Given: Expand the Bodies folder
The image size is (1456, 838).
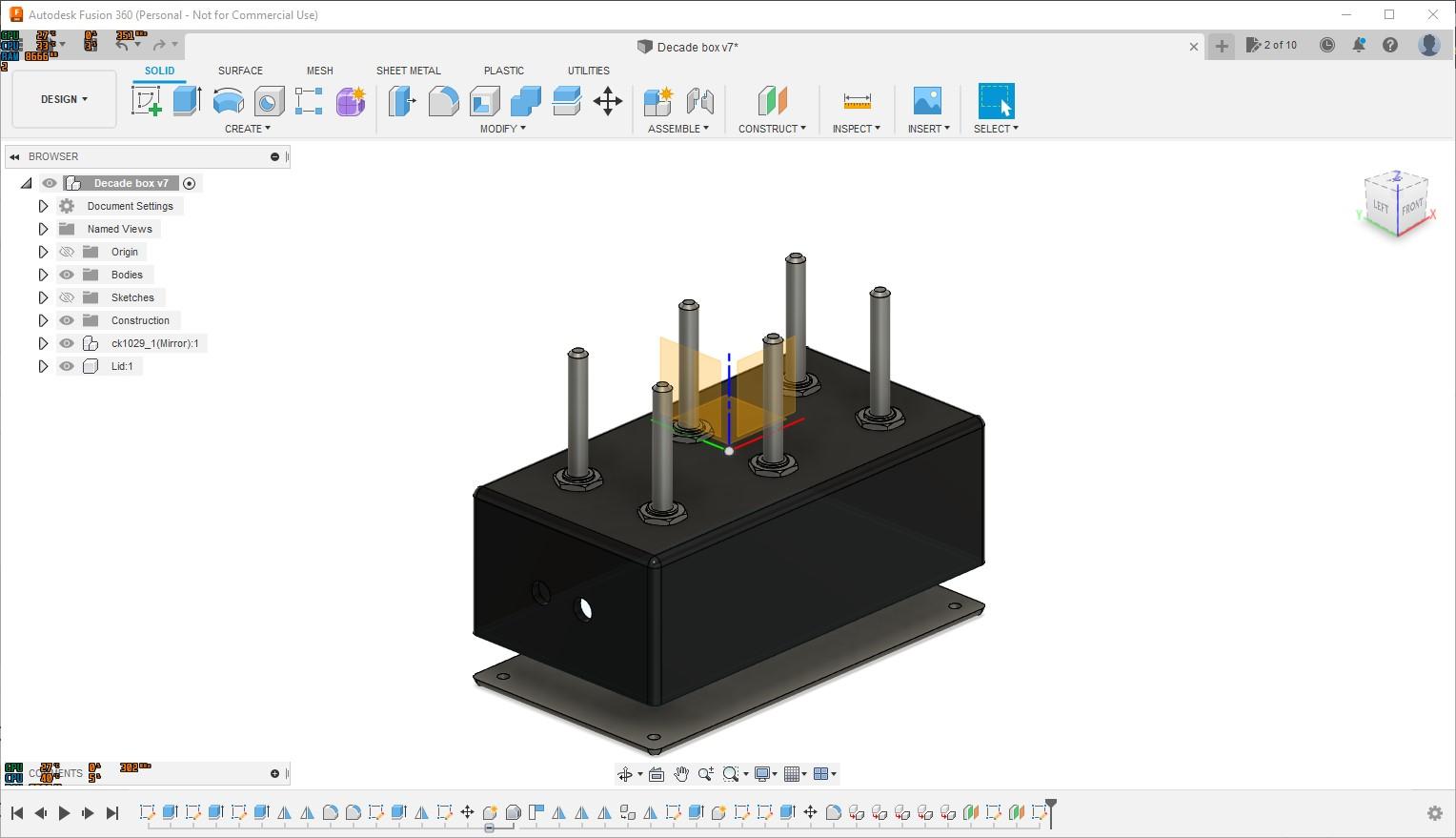Looking at the screenshot, I should (43, 275).
